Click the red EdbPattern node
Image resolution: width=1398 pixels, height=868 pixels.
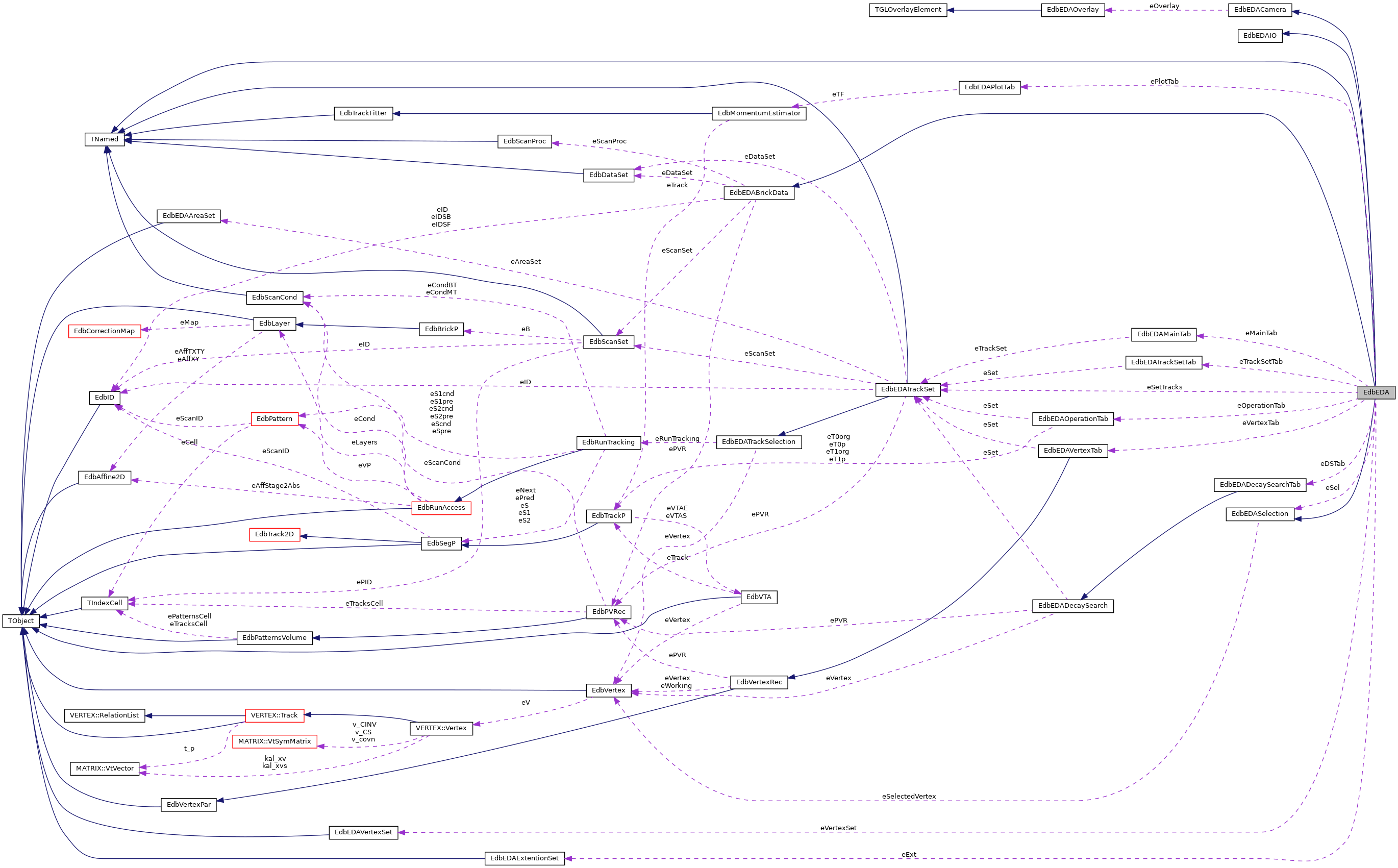(x=274, y=419)
